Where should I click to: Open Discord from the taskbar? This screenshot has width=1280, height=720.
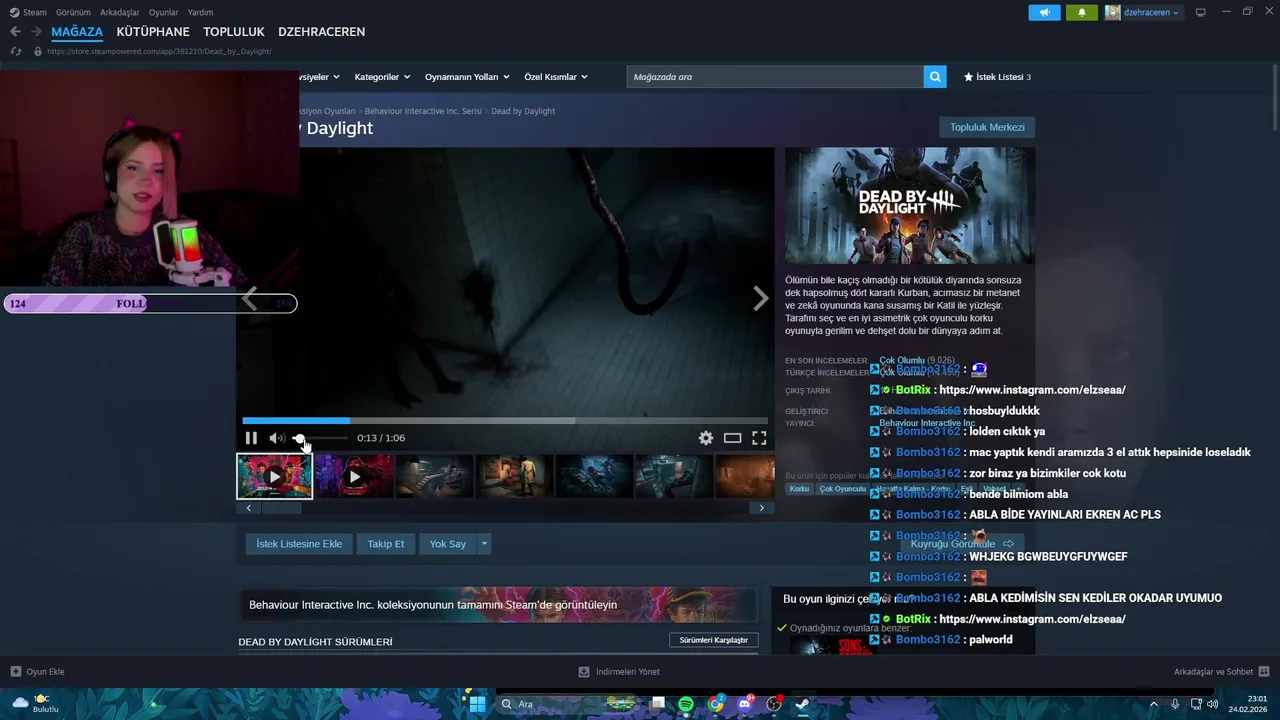[745, 704]
